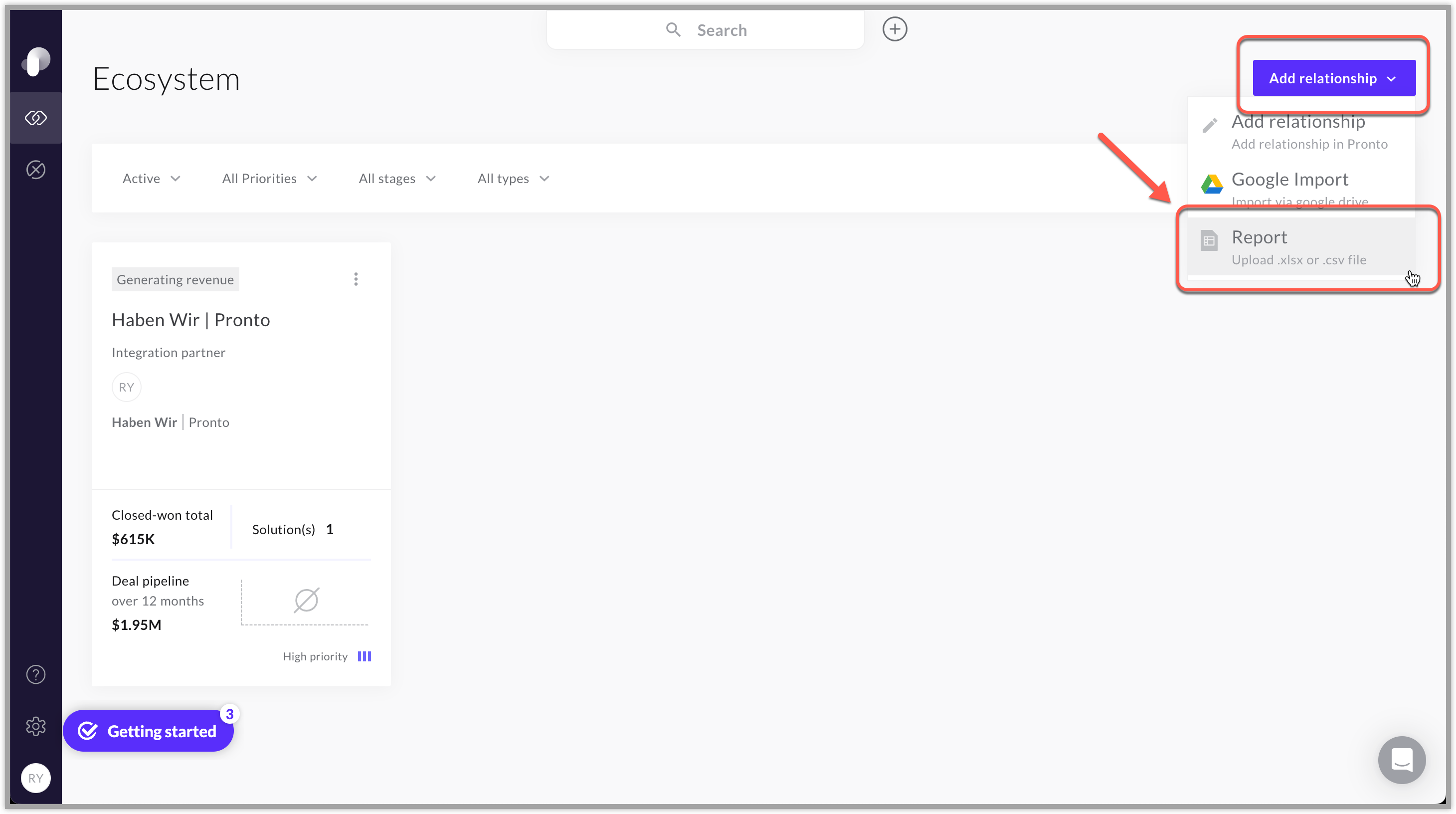Click the Getting started badge number 3

pos(229,714)
